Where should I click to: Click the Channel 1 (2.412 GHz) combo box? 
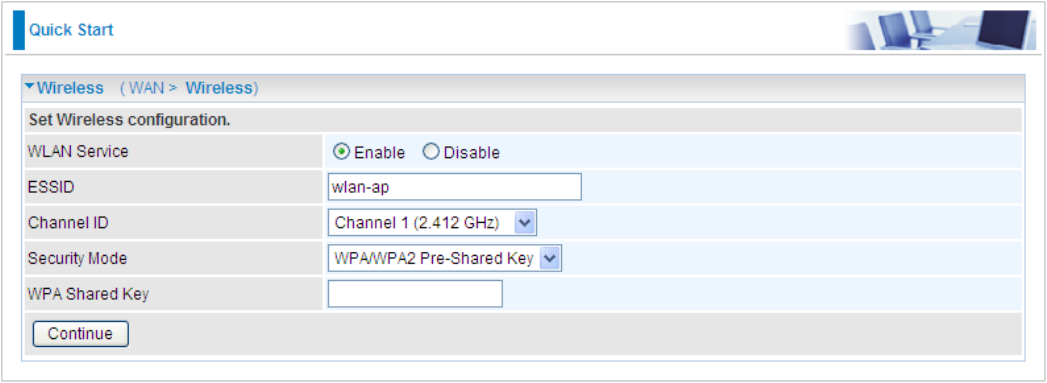(432, 223)
